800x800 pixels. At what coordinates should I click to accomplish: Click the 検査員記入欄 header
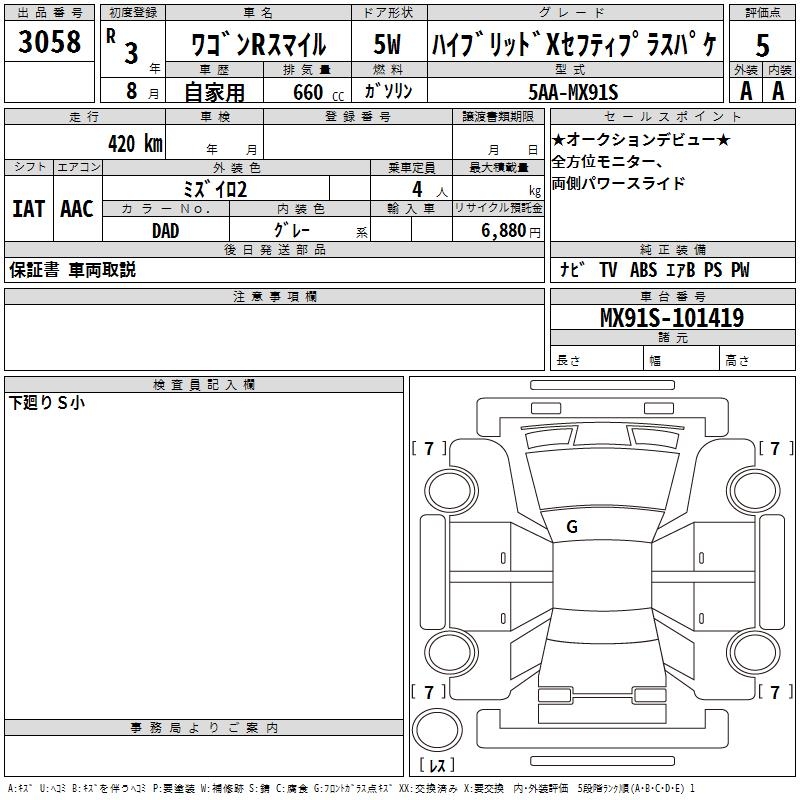coord(204,385)
